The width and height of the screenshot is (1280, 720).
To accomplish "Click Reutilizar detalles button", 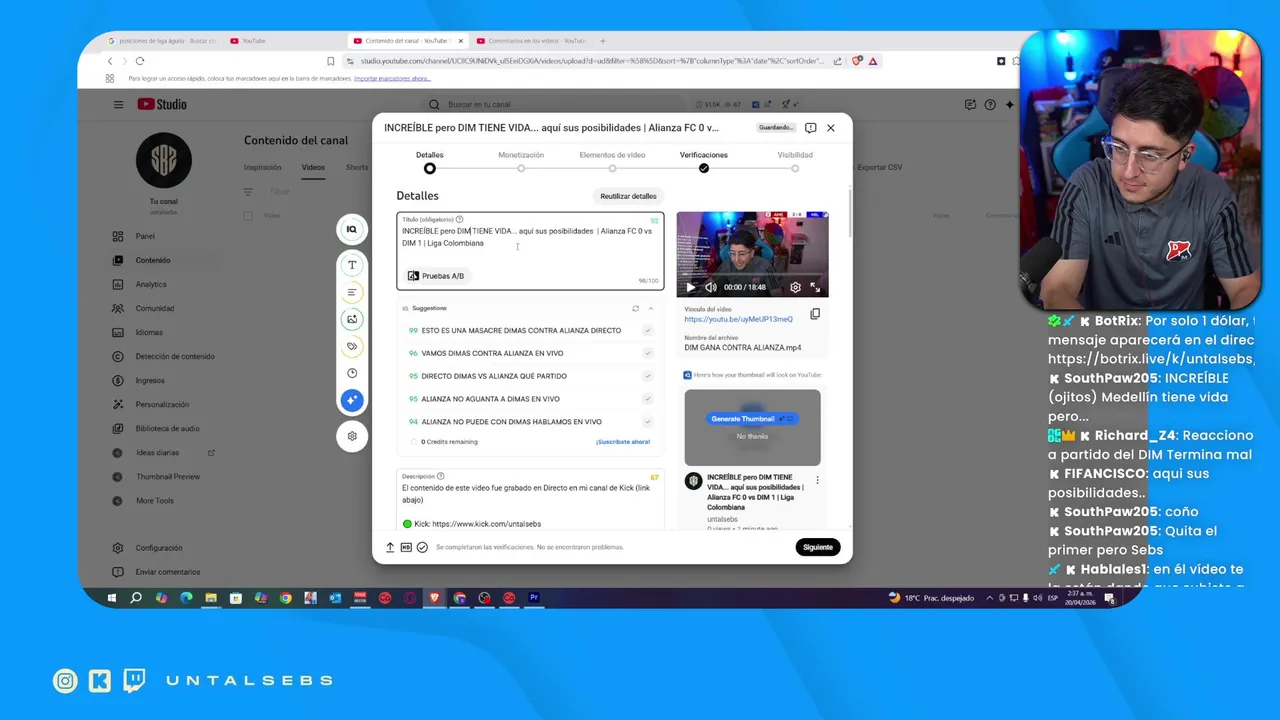I will 628,196.
